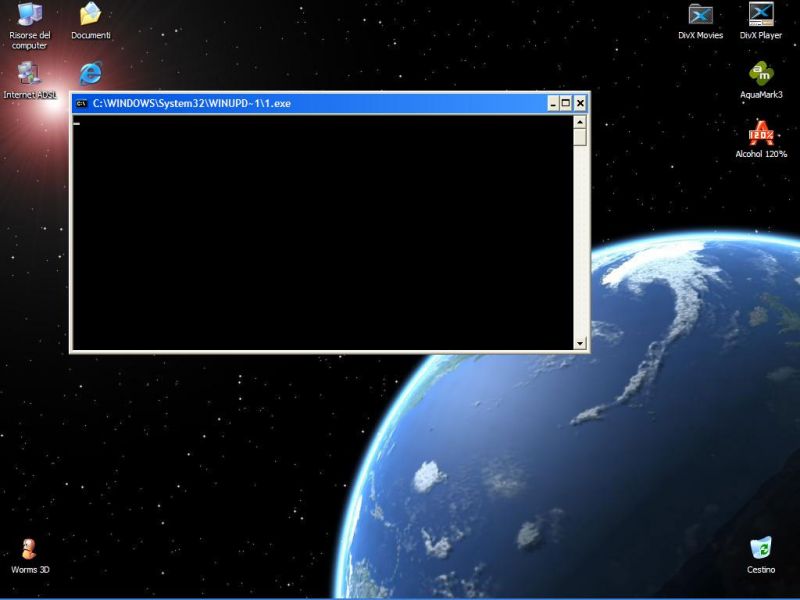
Task: Select the Internet ADSL connection icon
Action: click(x=30, y=80)
